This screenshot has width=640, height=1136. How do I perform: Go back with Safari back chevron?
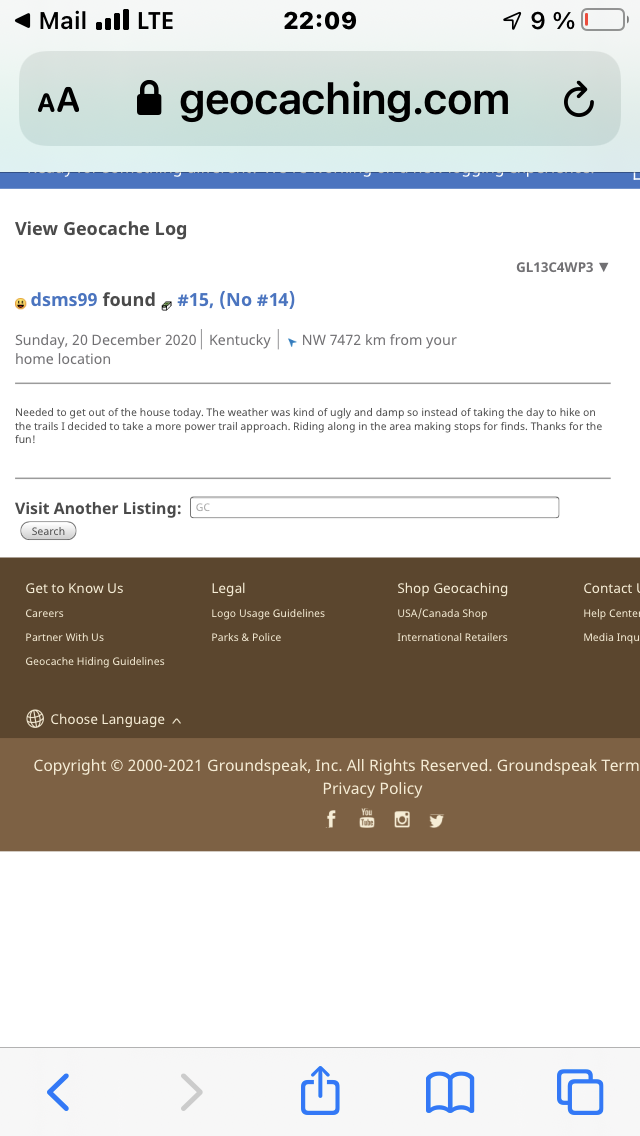(x=58, y=1092)
